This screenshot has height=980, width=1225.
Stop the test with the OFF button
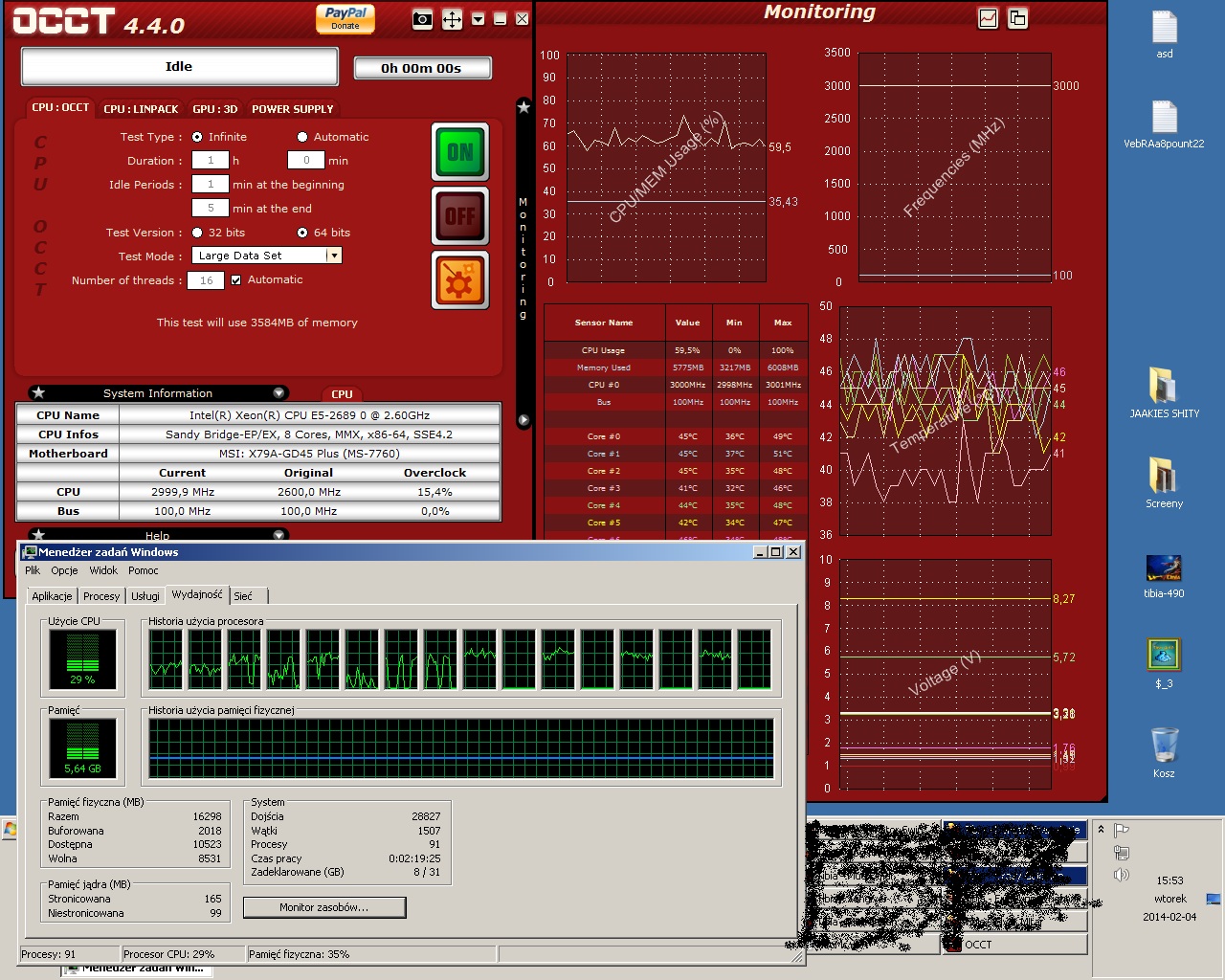point(460,216)
